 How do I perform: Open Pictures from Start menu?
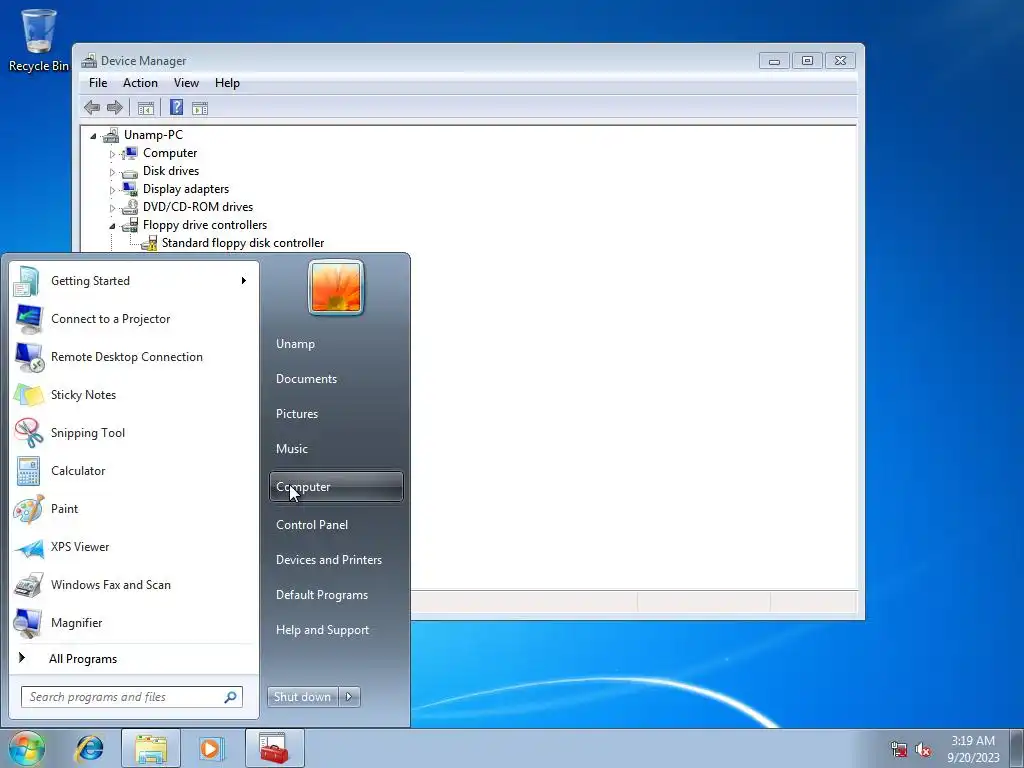point(336,414)
